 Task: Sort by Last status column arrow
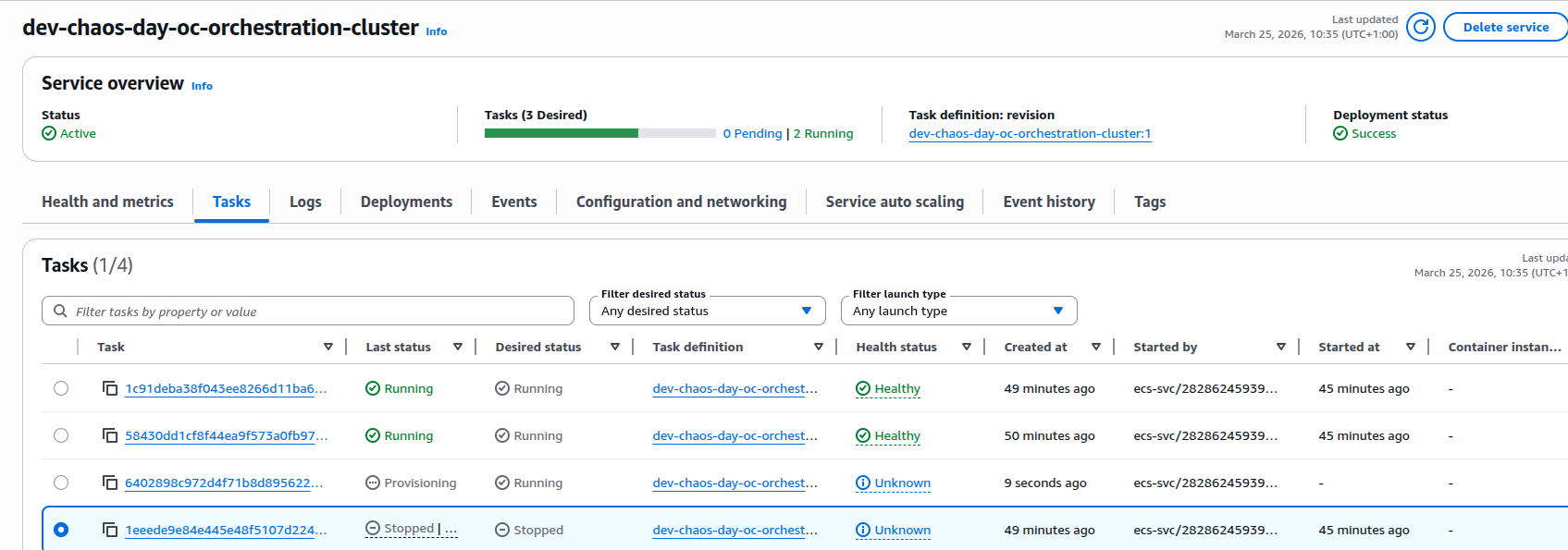coord(457,347)
